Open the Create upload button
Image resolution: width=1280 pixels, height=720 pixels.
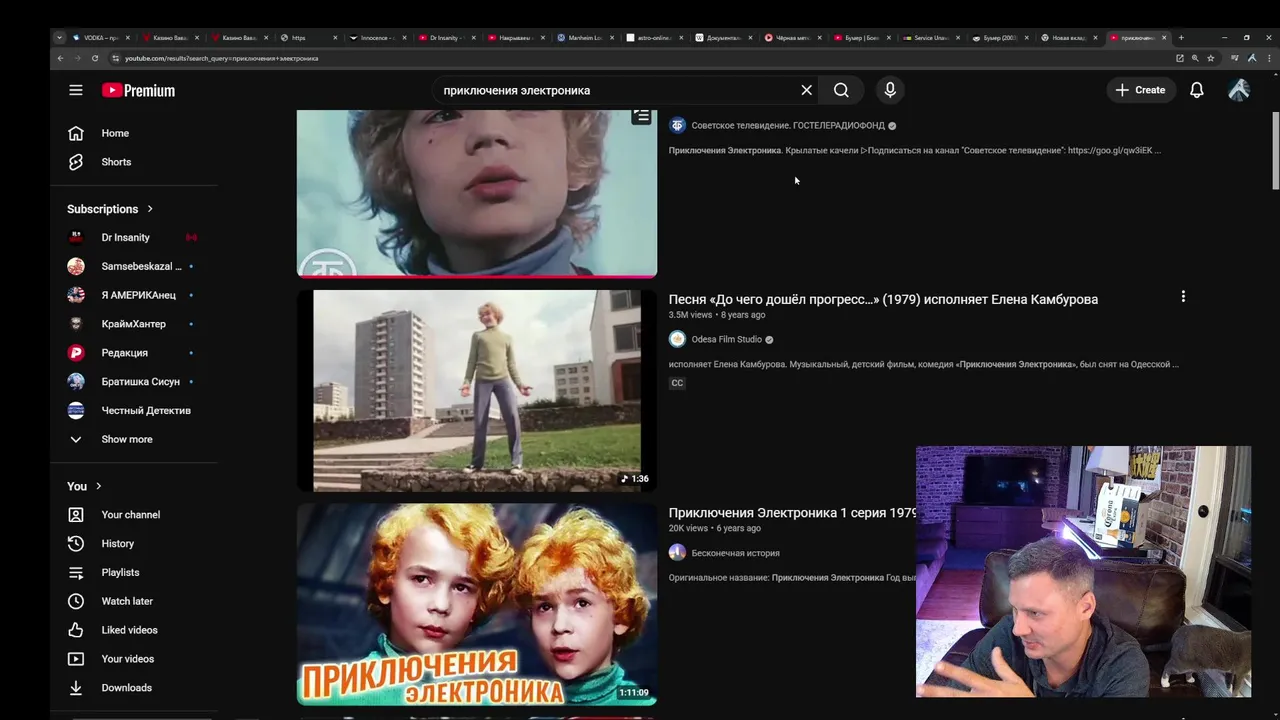coord(1140,90)
